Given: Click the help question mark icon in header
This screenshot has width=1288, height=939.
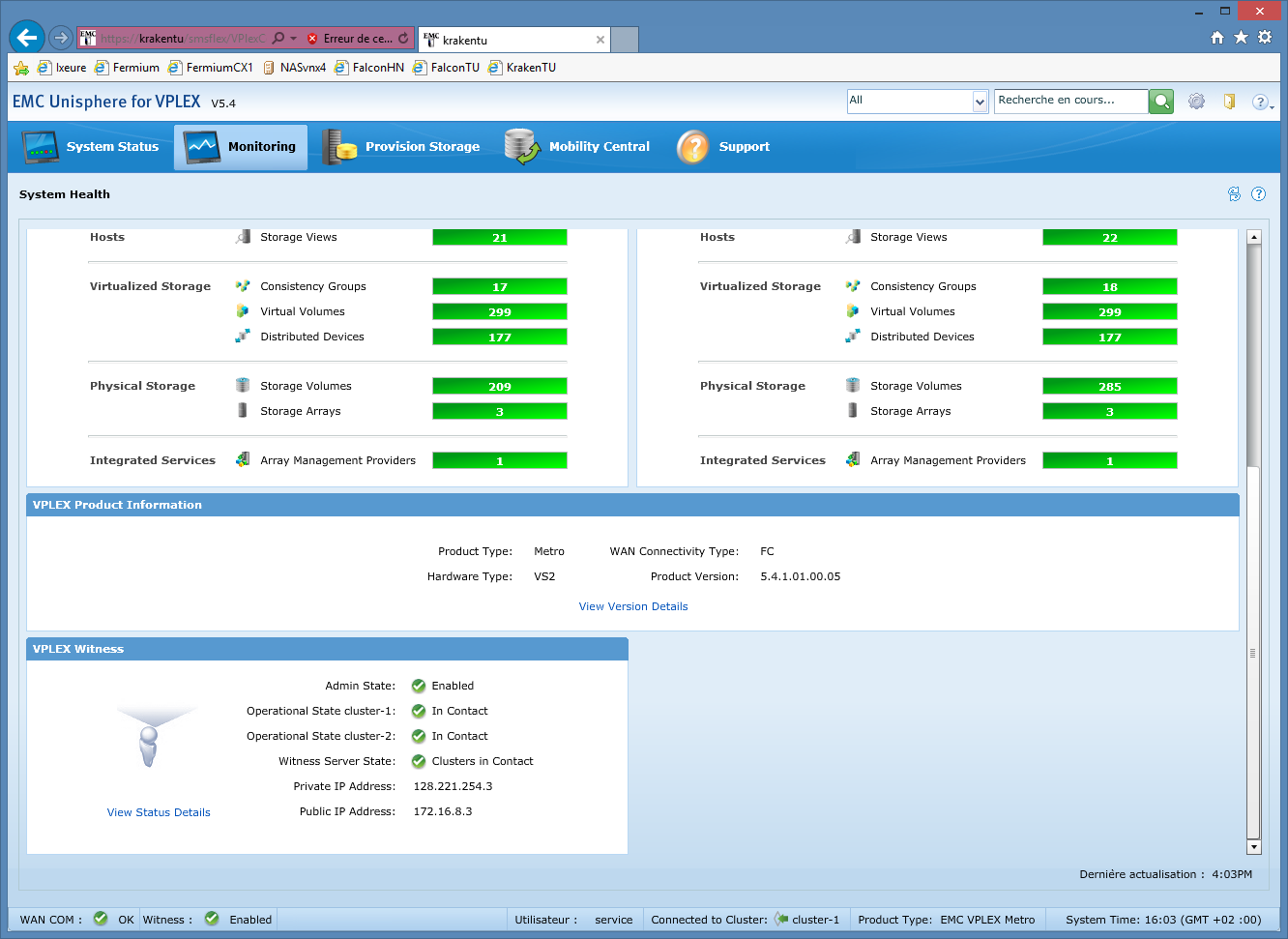Looking at the screenshot, I should point(1259,102).
